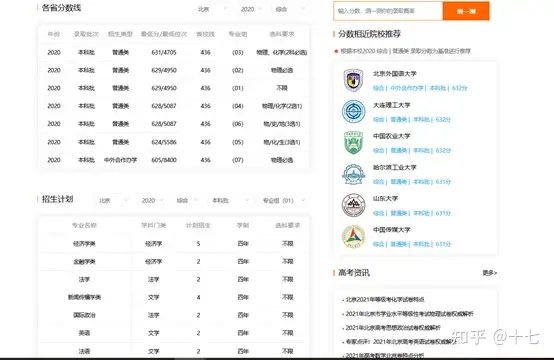Click the Dalian University of Technology logo
Image resolution: width=554 pixels, height=360 pixels.
pos(353,111)
